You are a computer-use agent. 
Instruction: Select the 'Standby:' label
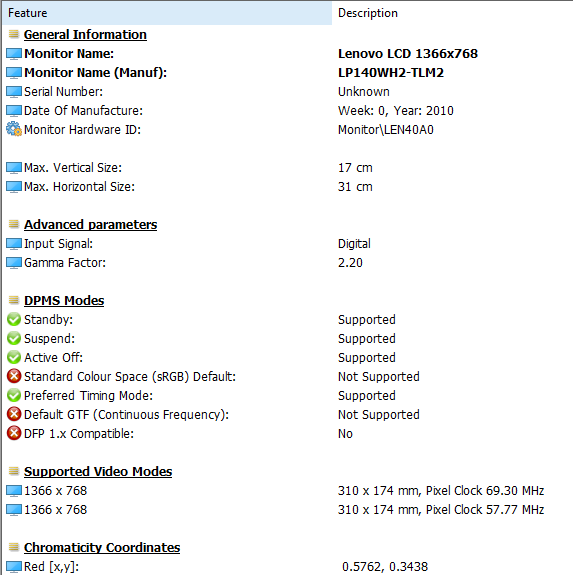point(48,320)
